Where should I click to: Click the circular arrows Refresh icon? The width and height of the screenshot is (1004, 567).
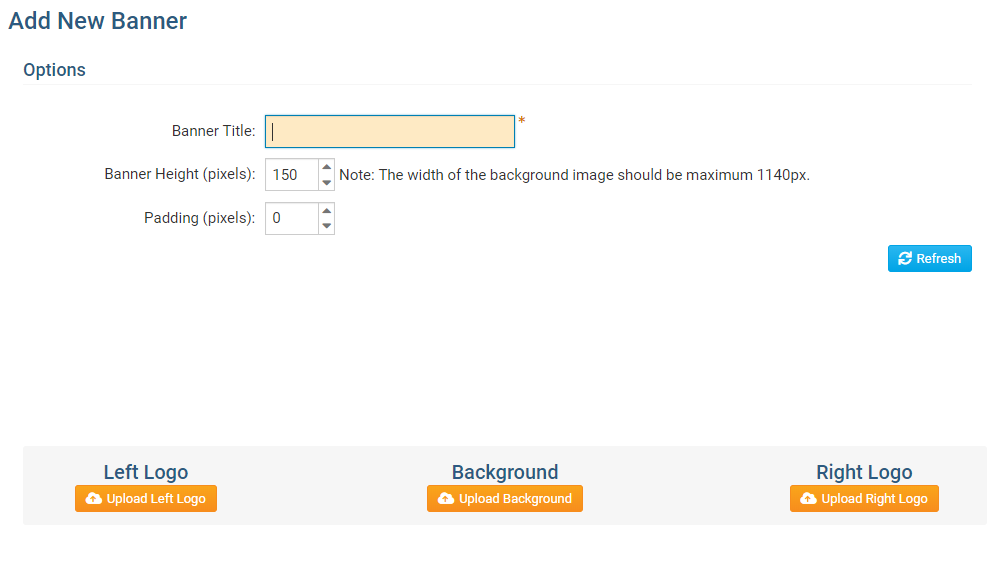pos(905,258)
